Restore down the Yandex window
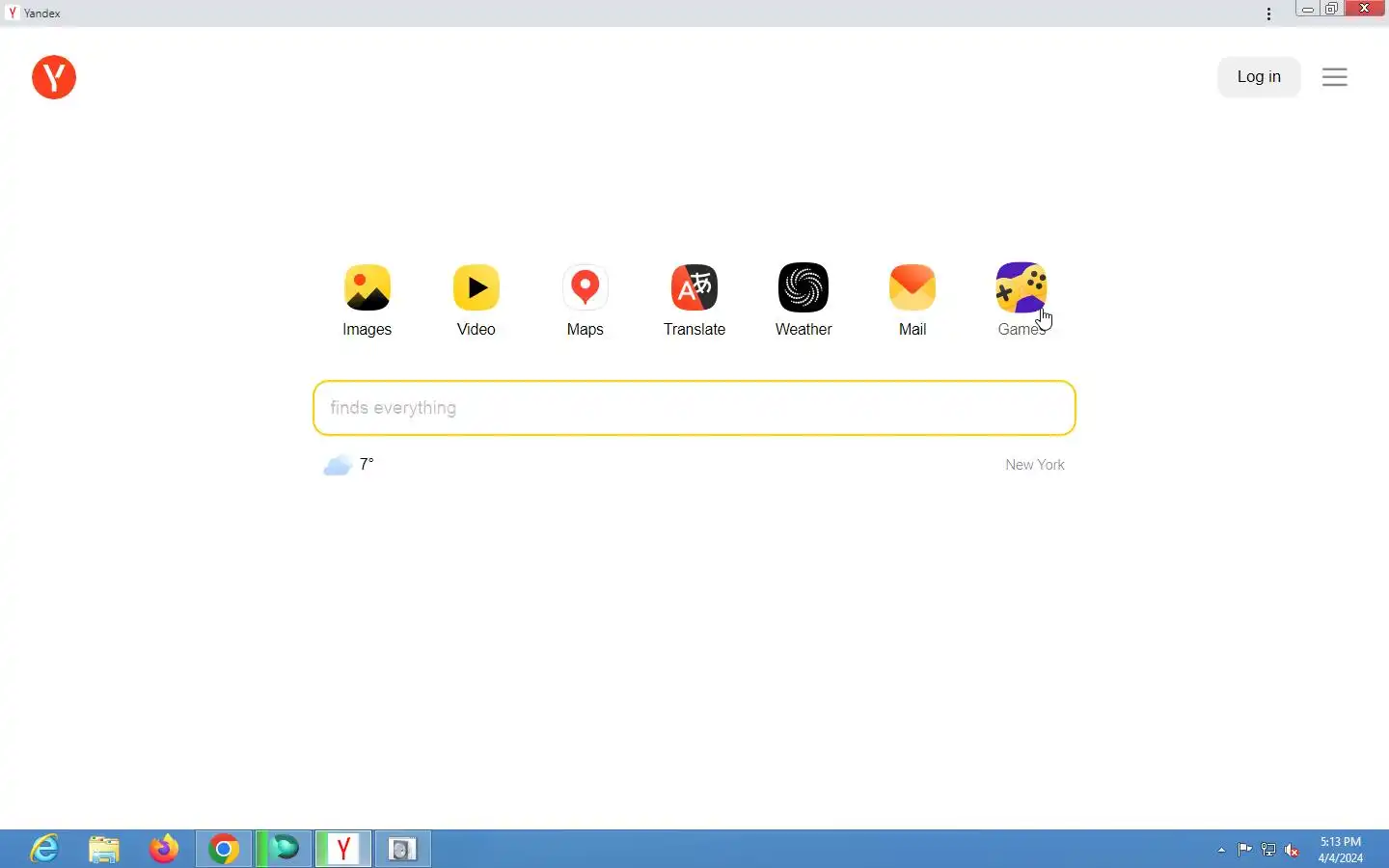 coord(1332,9)
